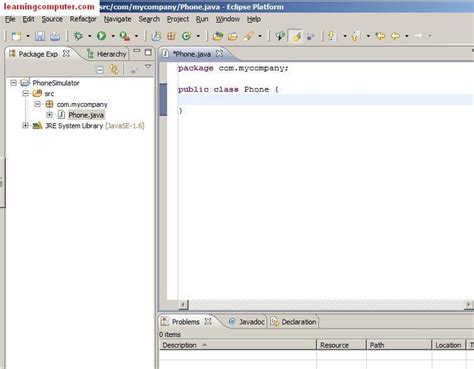Select the com.mycompany package

(x=82, y=104)
